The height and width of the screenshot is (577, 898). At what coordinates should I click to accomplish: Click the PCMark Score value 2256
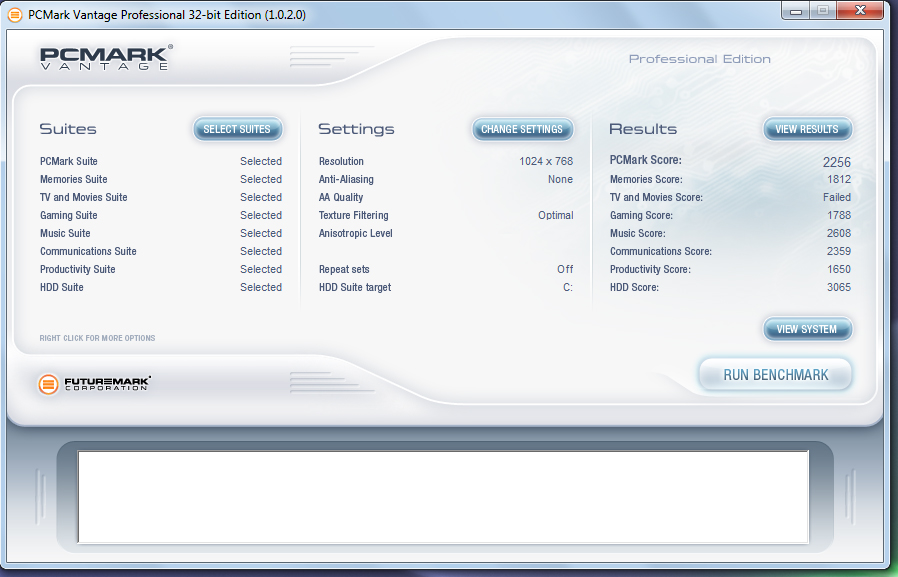coord(837,162)
